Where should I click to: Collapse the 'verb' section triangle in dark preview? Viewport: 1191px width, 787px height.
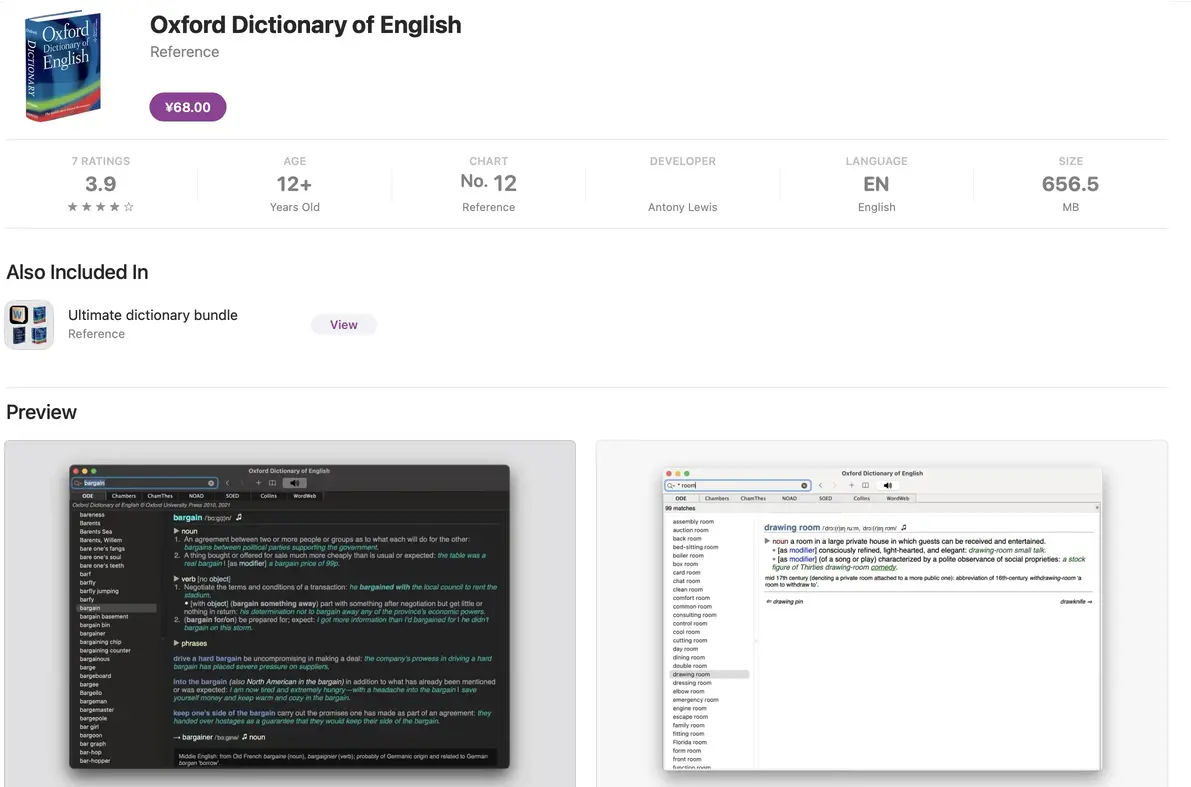[x=177, y=578]
